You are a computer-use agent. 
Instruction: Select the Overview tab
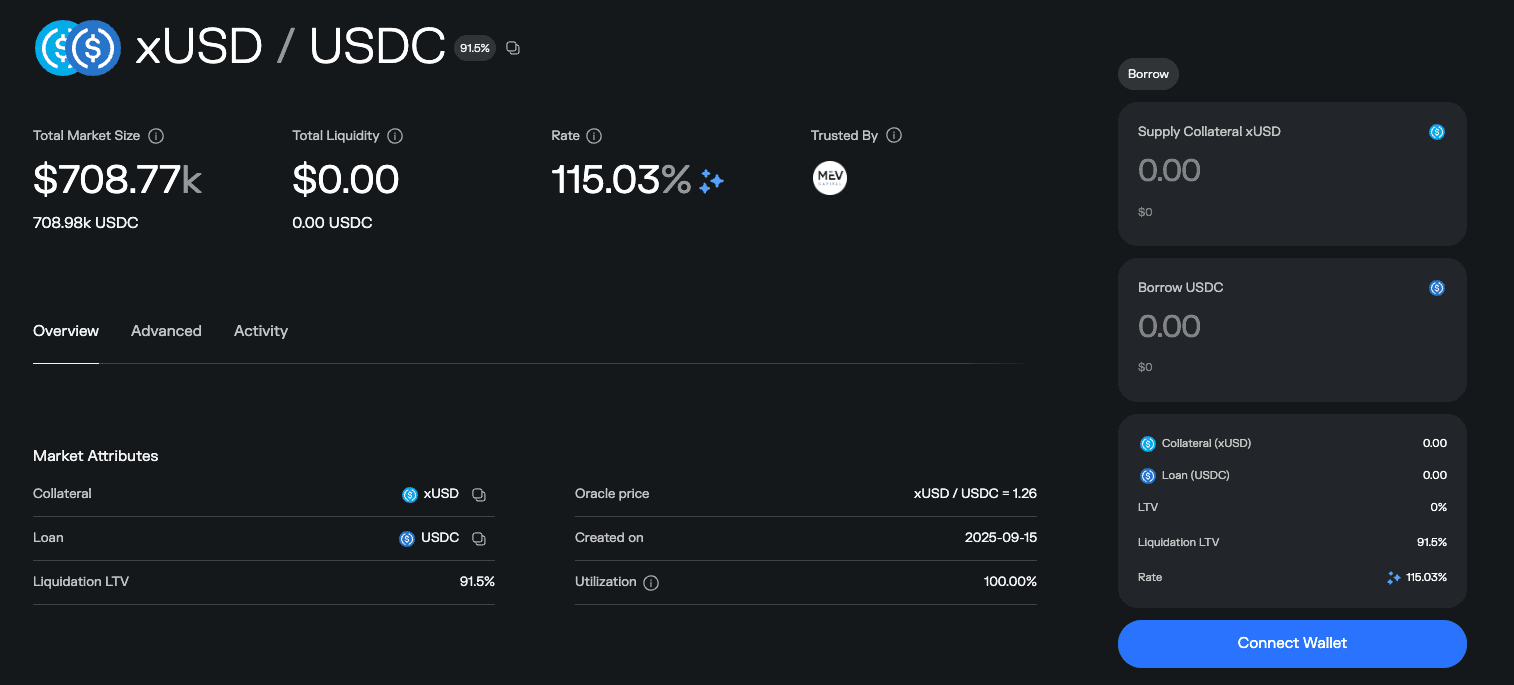[x=66, y=330]
